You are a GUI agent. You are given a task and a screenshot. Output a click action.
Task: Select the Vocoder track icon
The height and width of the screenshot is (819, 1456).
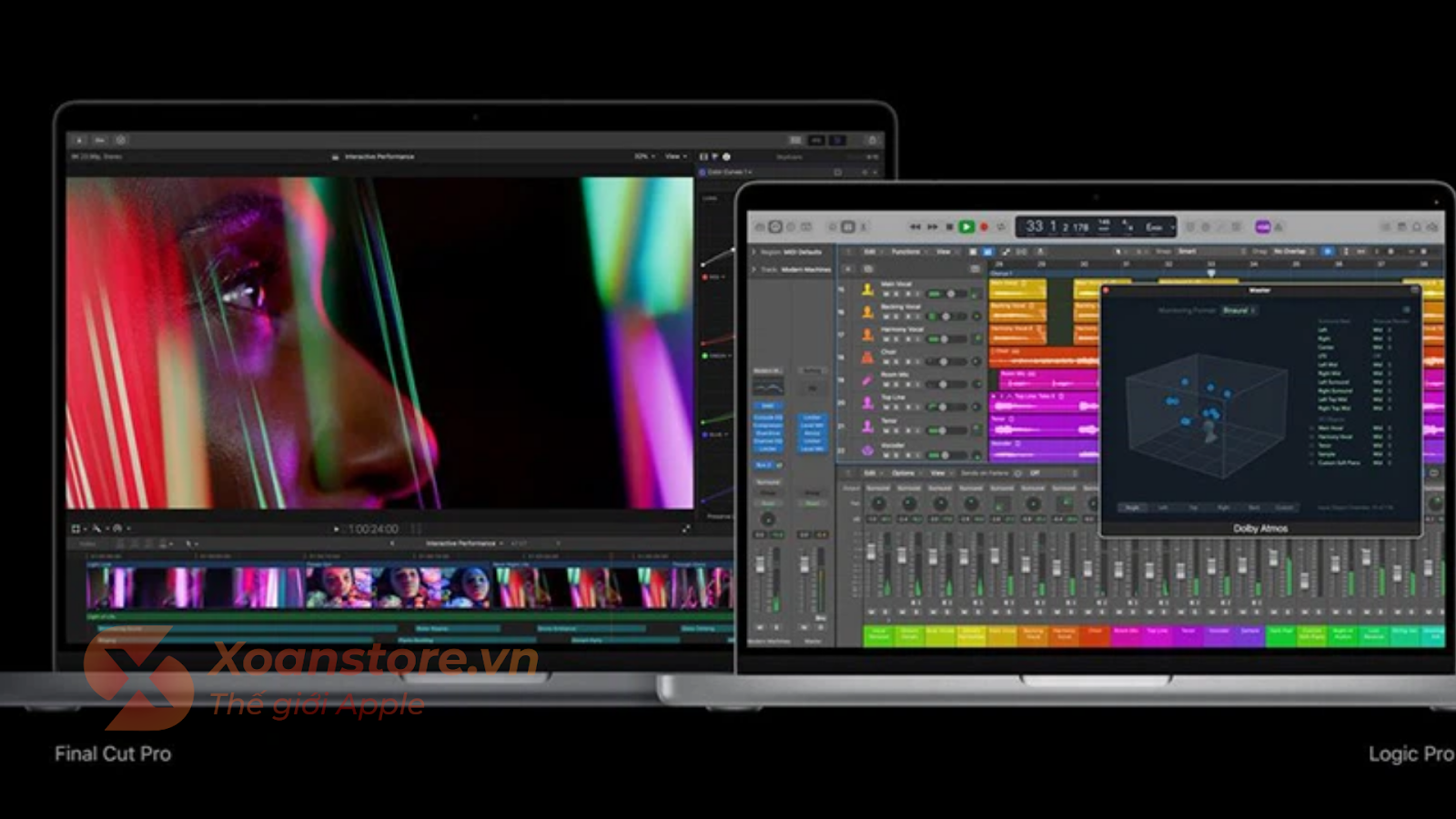click(867, 450)
